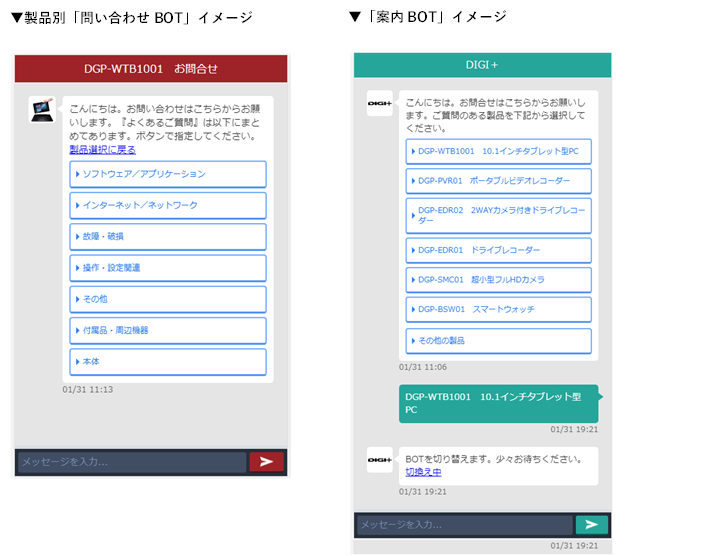Pick DGP-WTB1001 10.1インチタブレット型PC button
Viewport: 710px width, 556px height.
[x=499, y=151]
